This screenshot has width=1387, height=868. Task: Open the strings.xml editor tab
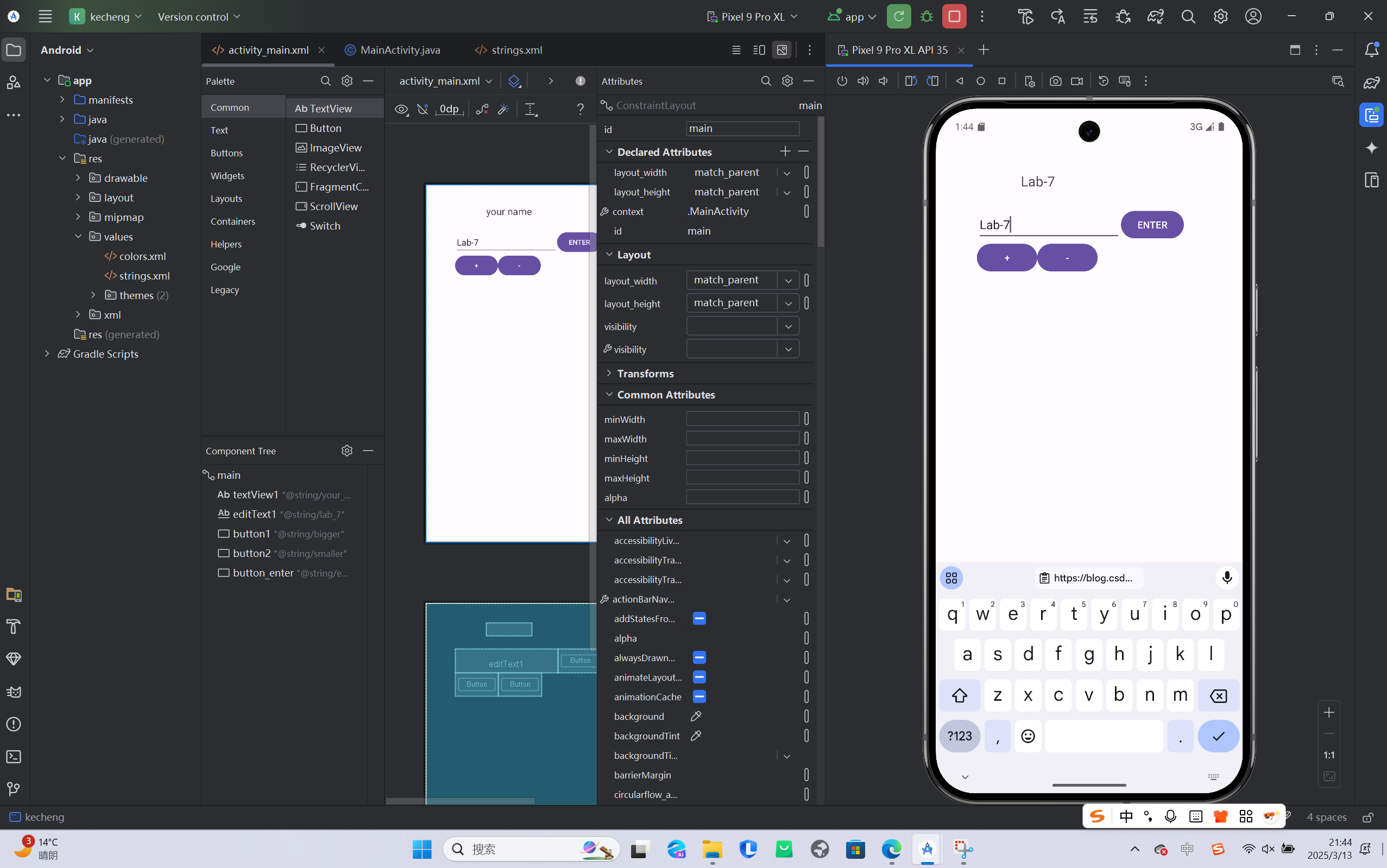[x=516, y=50]
